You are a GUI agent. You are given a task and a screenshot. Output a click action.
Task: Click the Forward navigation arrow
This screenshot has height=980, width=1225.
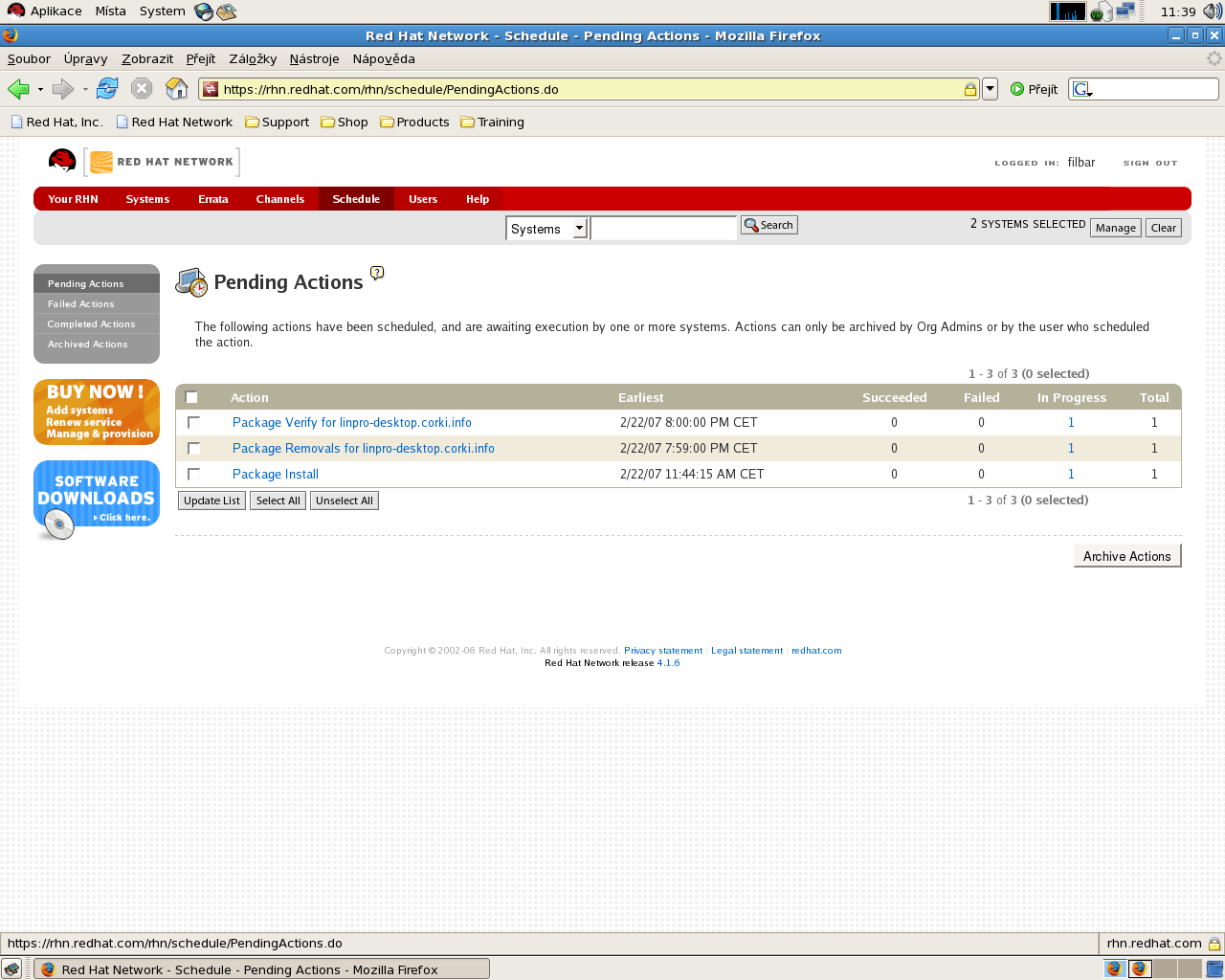pos(63,89)
